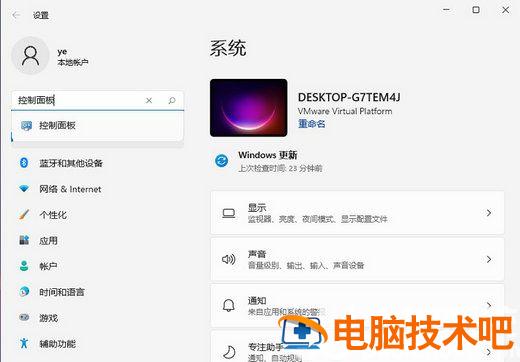Click the time and language globe icon
The height and width of the screenshot is (362, 520).
click(x=24, y=292)
